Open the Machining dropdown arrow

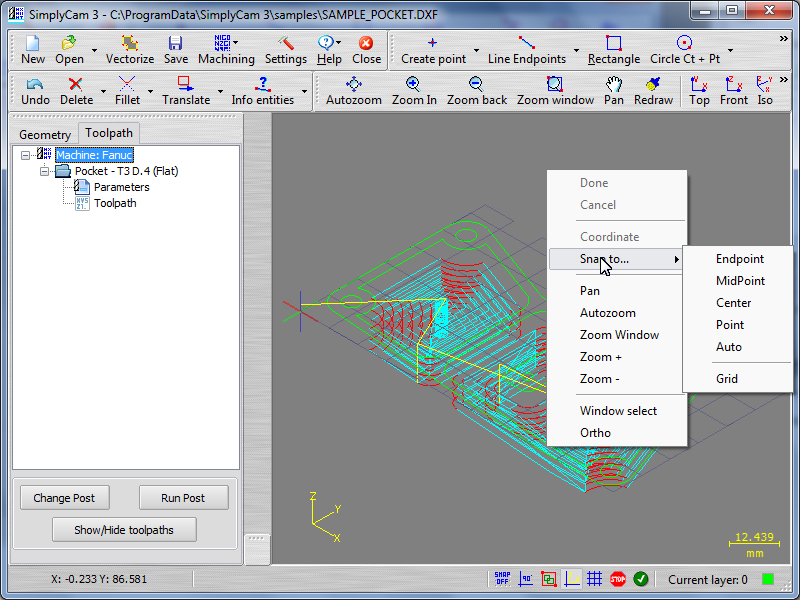coord(235,43)
